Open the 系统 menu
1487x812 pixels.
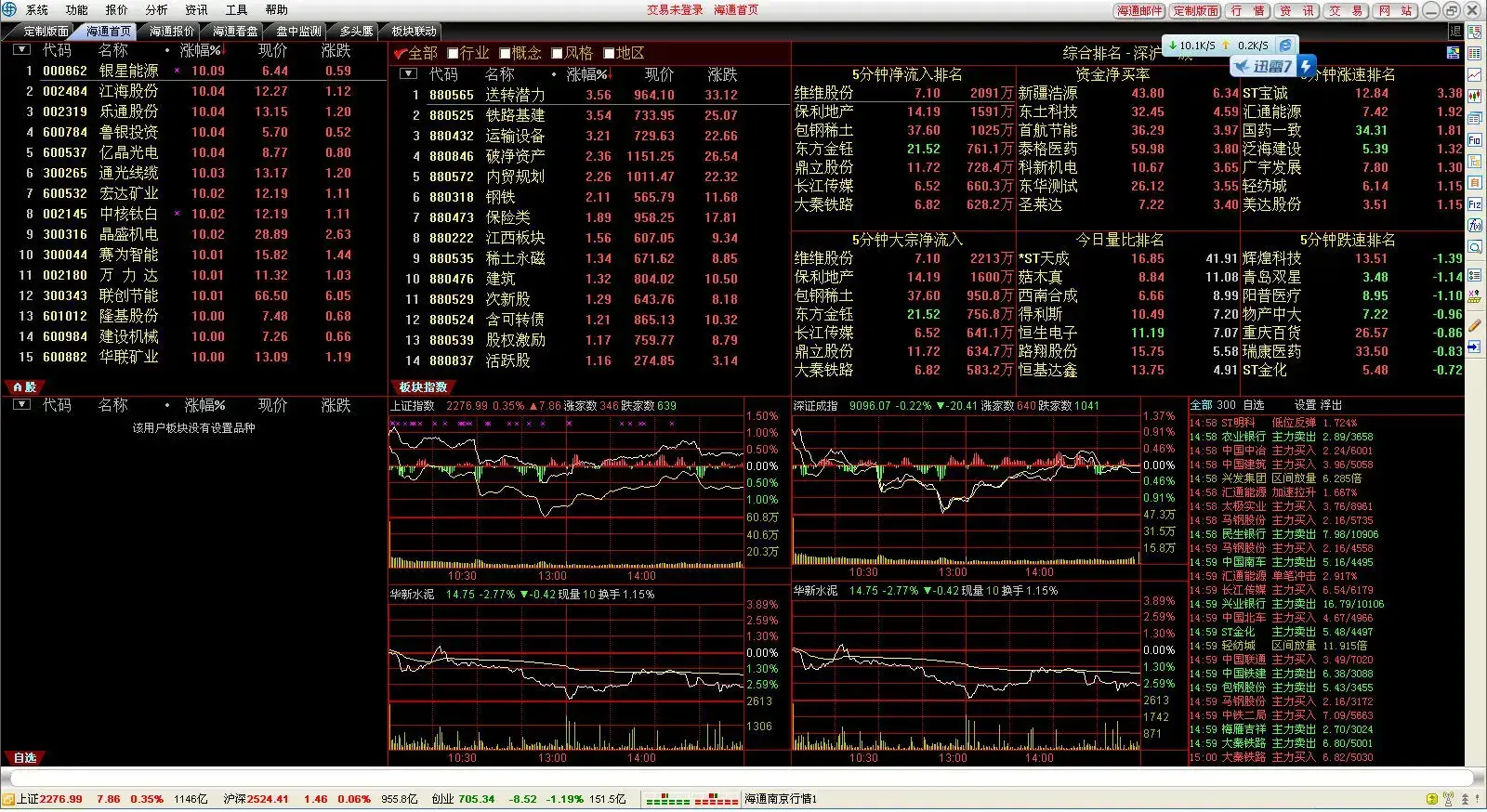point(37,10)
